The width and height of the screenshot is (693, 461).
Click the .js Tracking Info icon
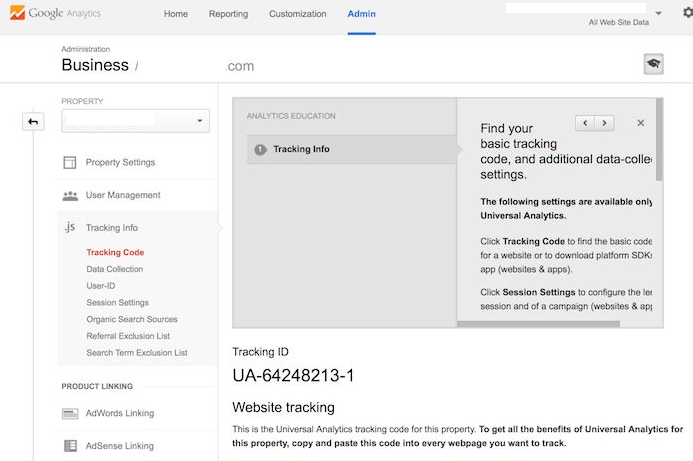(70, 228)
